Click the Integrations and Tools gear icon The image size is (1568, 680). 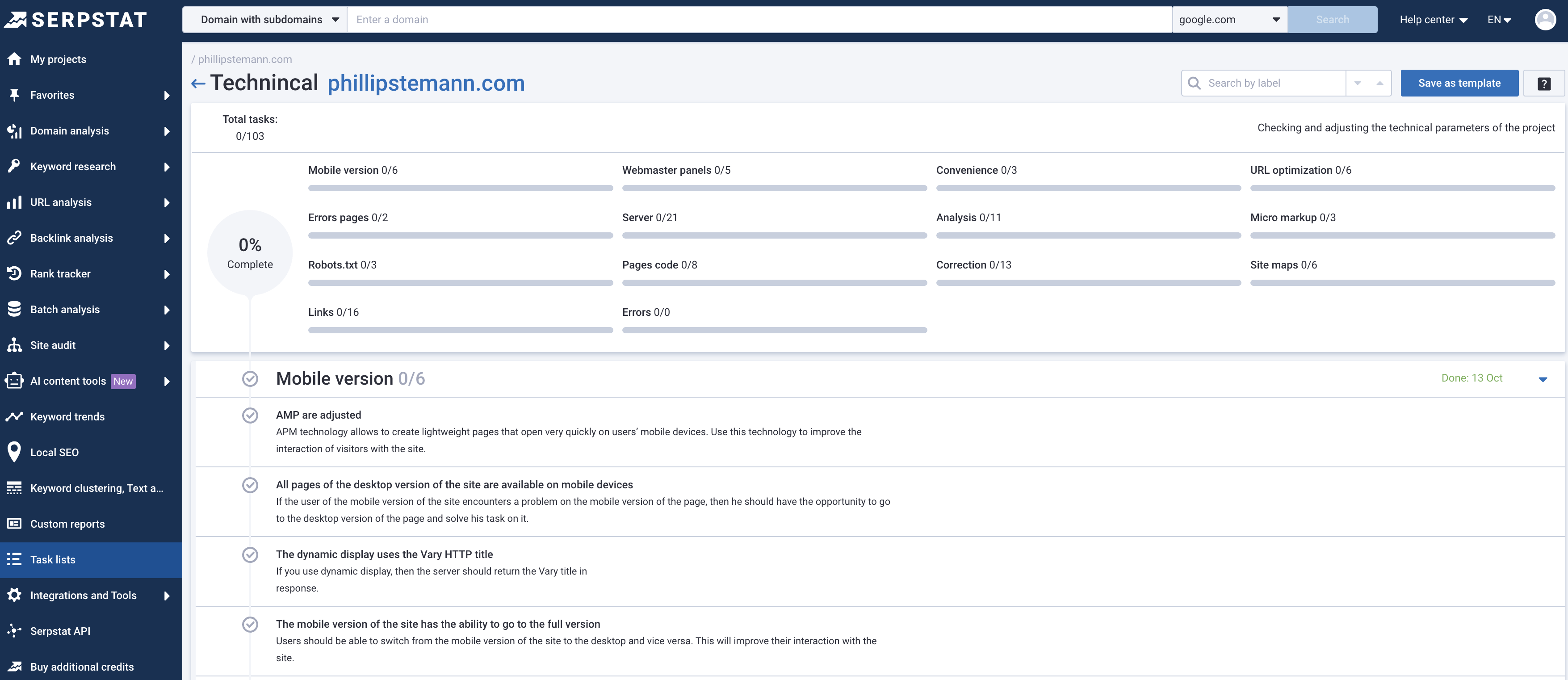point(14,595)
